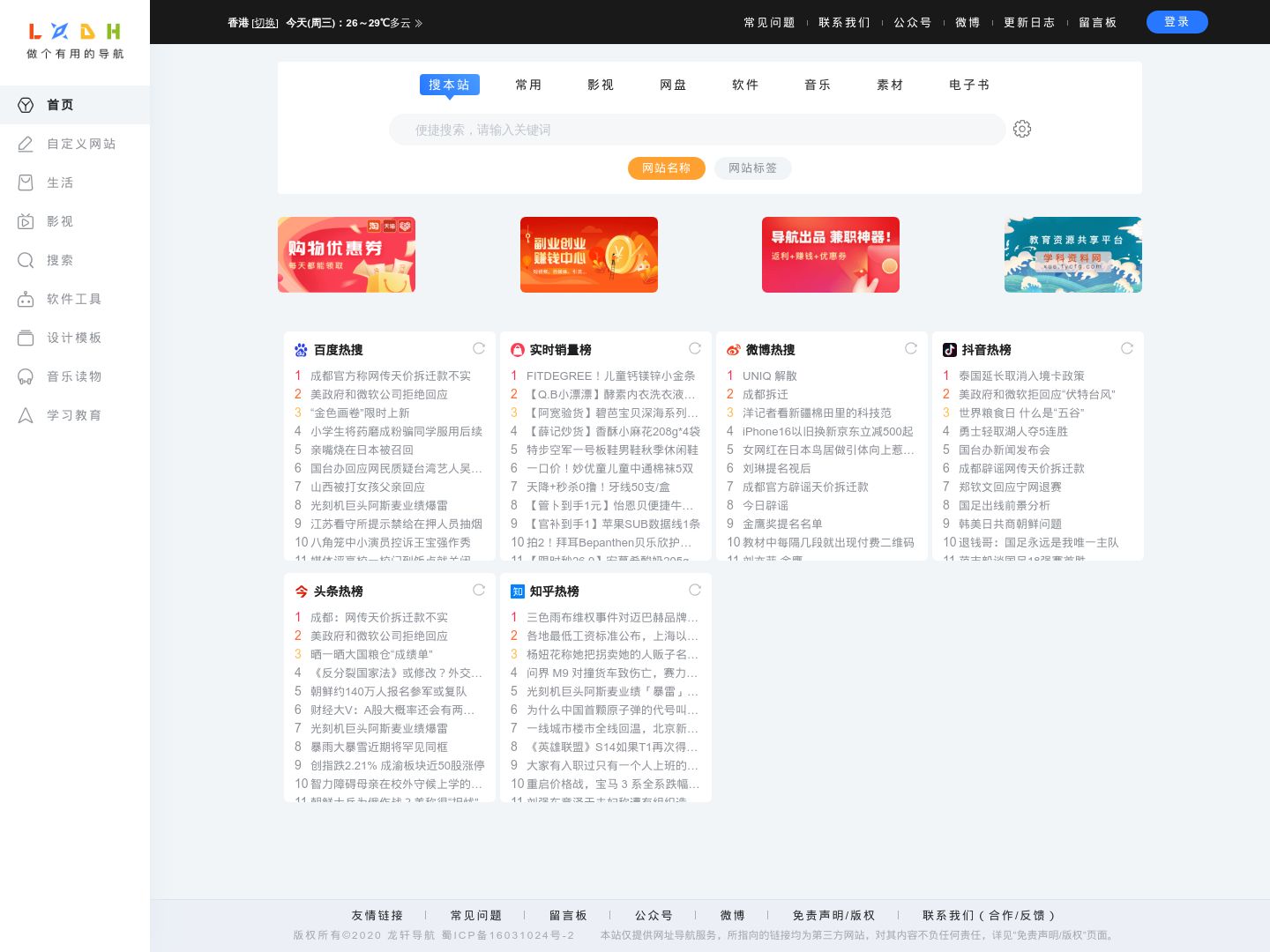This screenshot has height=952, width=1270.
Task: Open Weibo item UNIQ 解散
Action: [770, 376]
